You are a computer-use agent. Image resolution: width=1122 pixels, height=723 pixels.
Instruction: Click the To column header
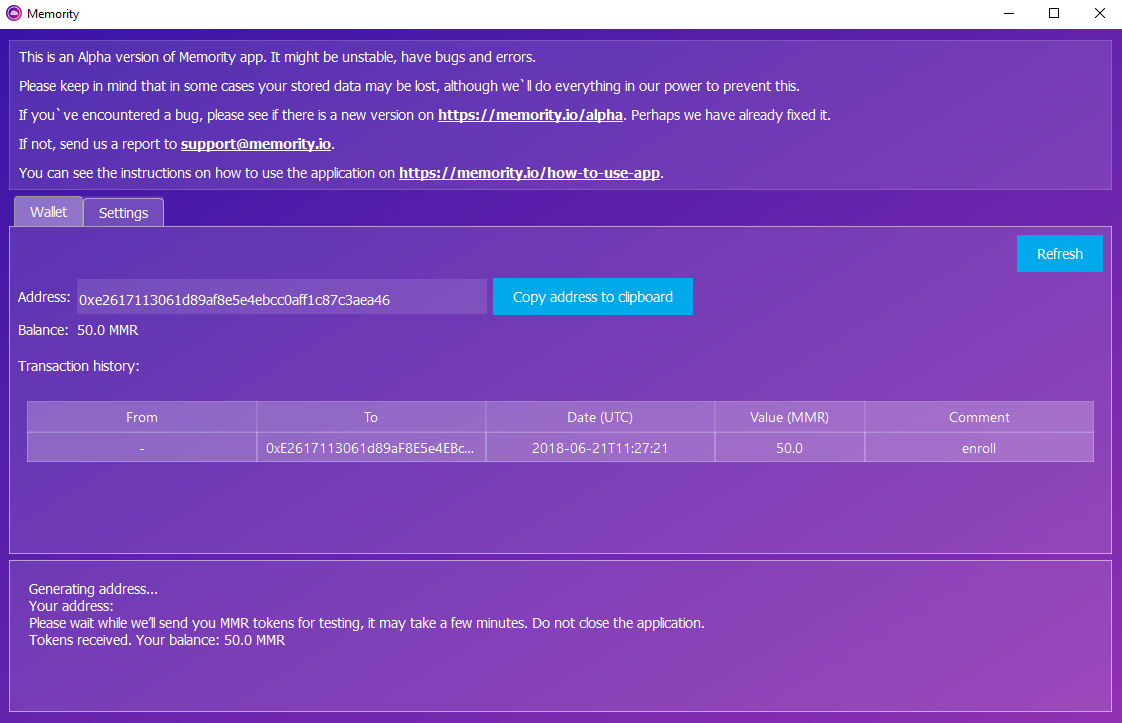pos(371,417)
